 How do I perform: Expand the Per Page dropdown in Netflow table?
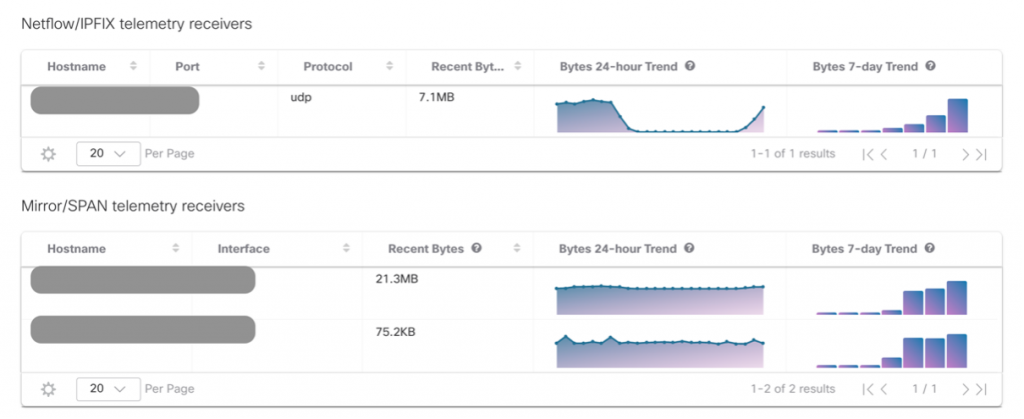[107, 154]
